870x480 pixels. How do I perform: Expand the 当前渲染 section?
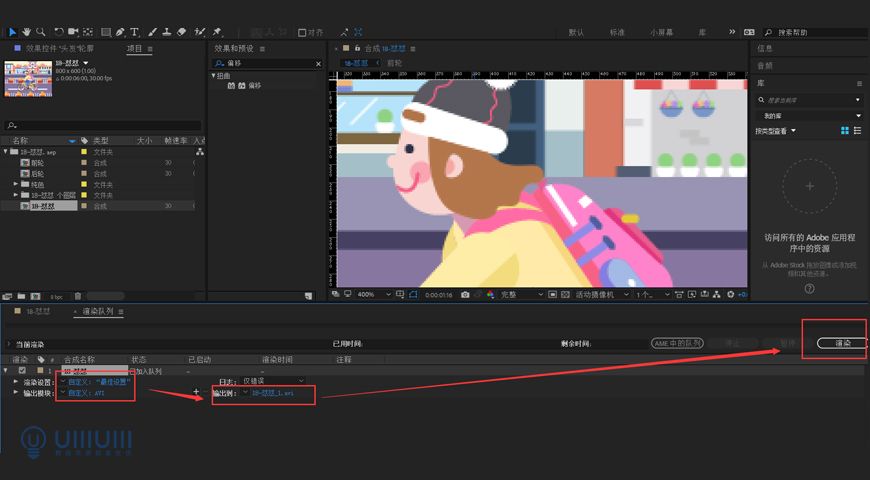[8, 344]
